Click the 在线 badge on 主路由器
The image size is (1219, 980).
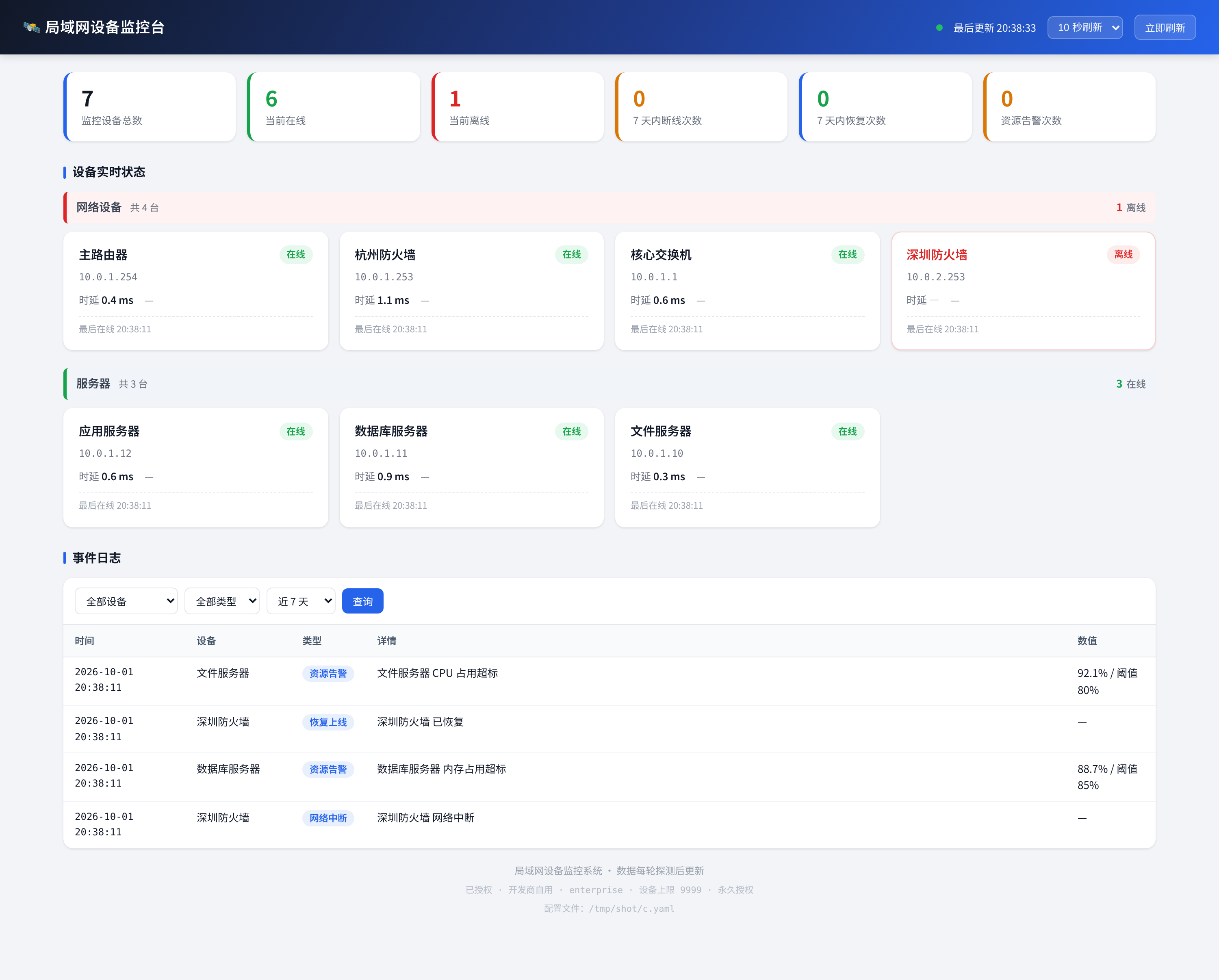296,254
